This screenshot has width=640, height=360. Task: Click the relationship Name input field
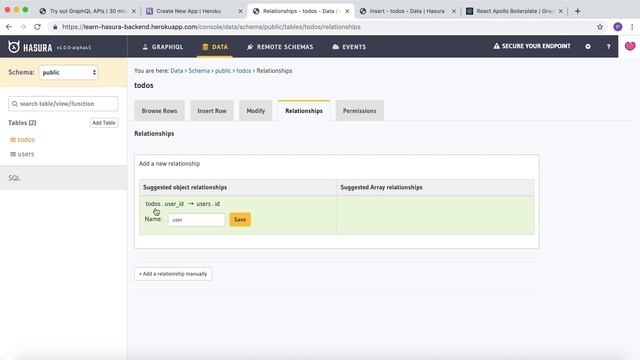[196, 220]
